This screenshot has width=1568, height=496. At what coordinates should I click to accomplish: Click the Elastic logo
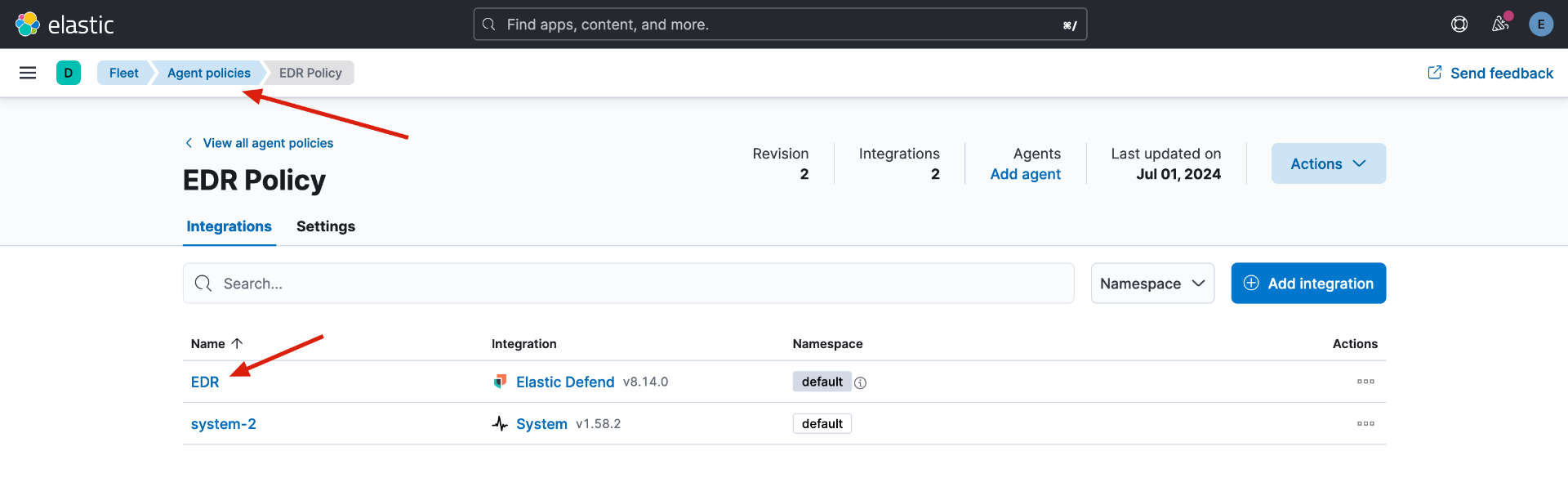point(65,25)
